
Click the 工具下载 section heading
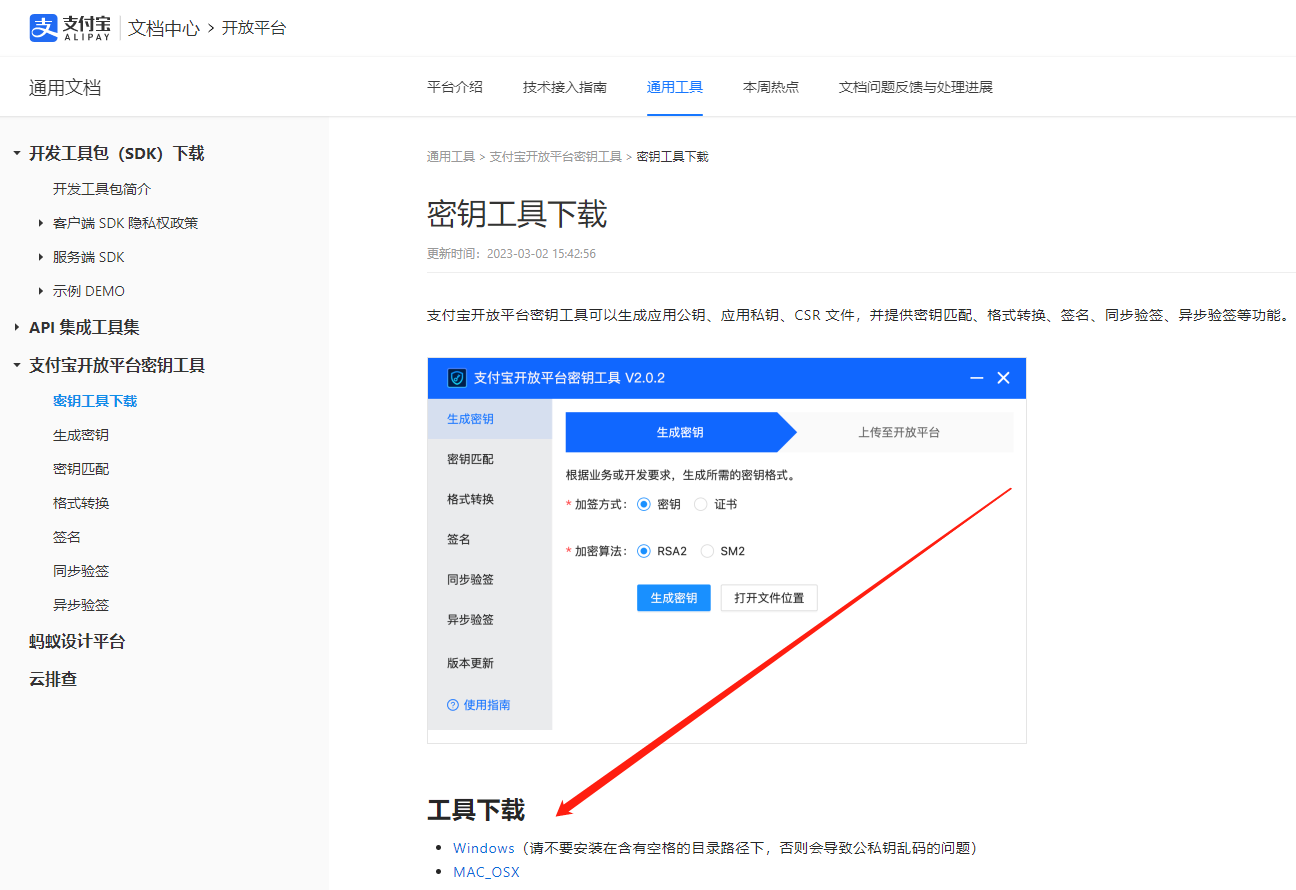coord(476,809)
